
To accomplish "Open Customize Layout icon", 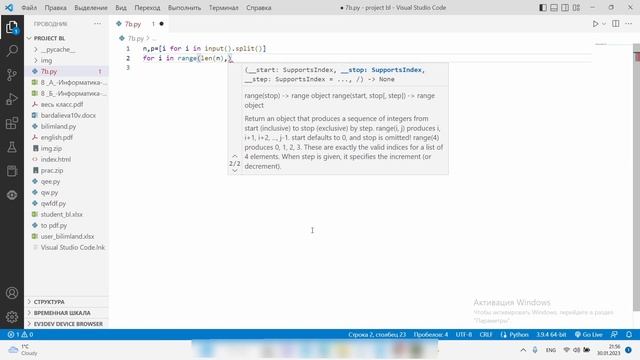I will 576,7.
